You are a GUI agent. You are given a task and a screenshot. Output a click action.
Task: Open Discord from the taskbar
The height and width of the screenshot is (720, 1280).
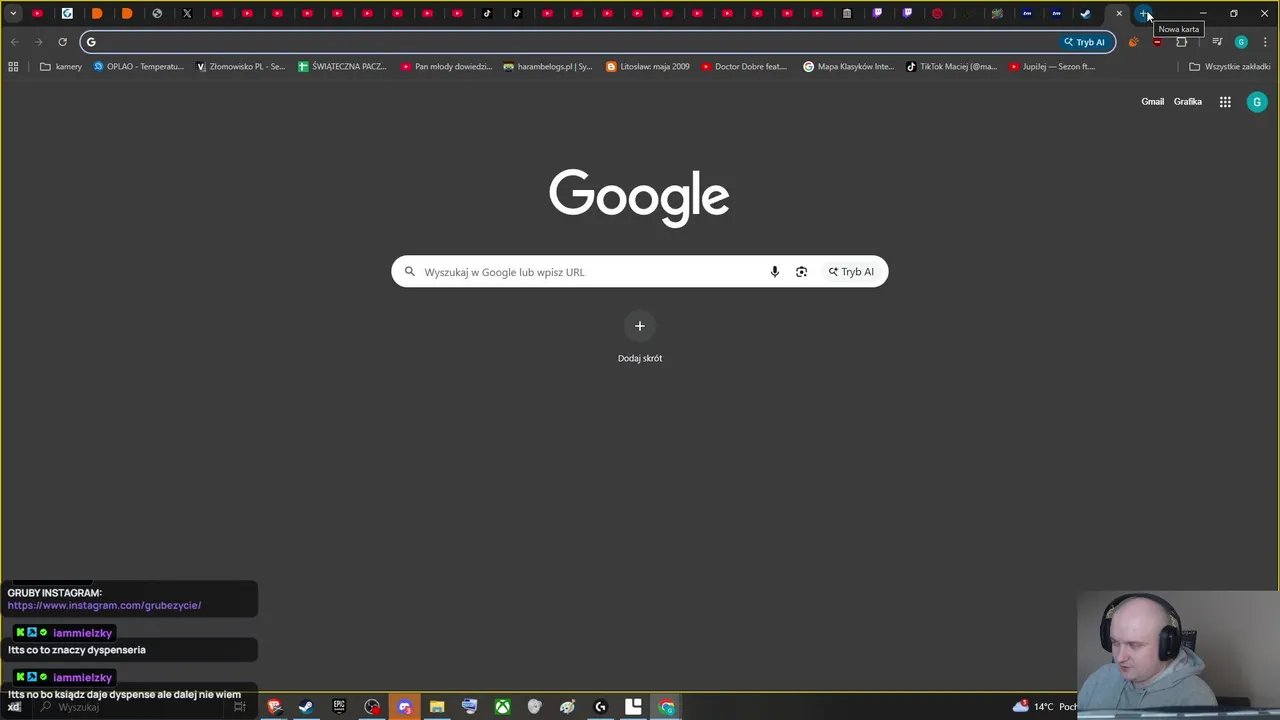[405, 707]
